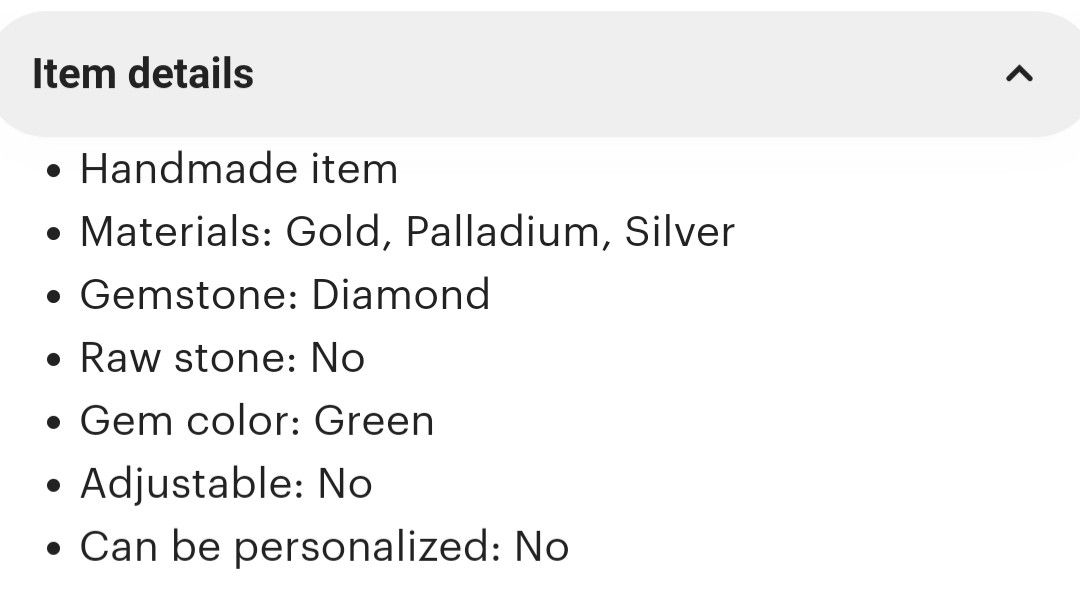
Task: Click the Diamond gemstone value
Action: click(x=401, y=295)
